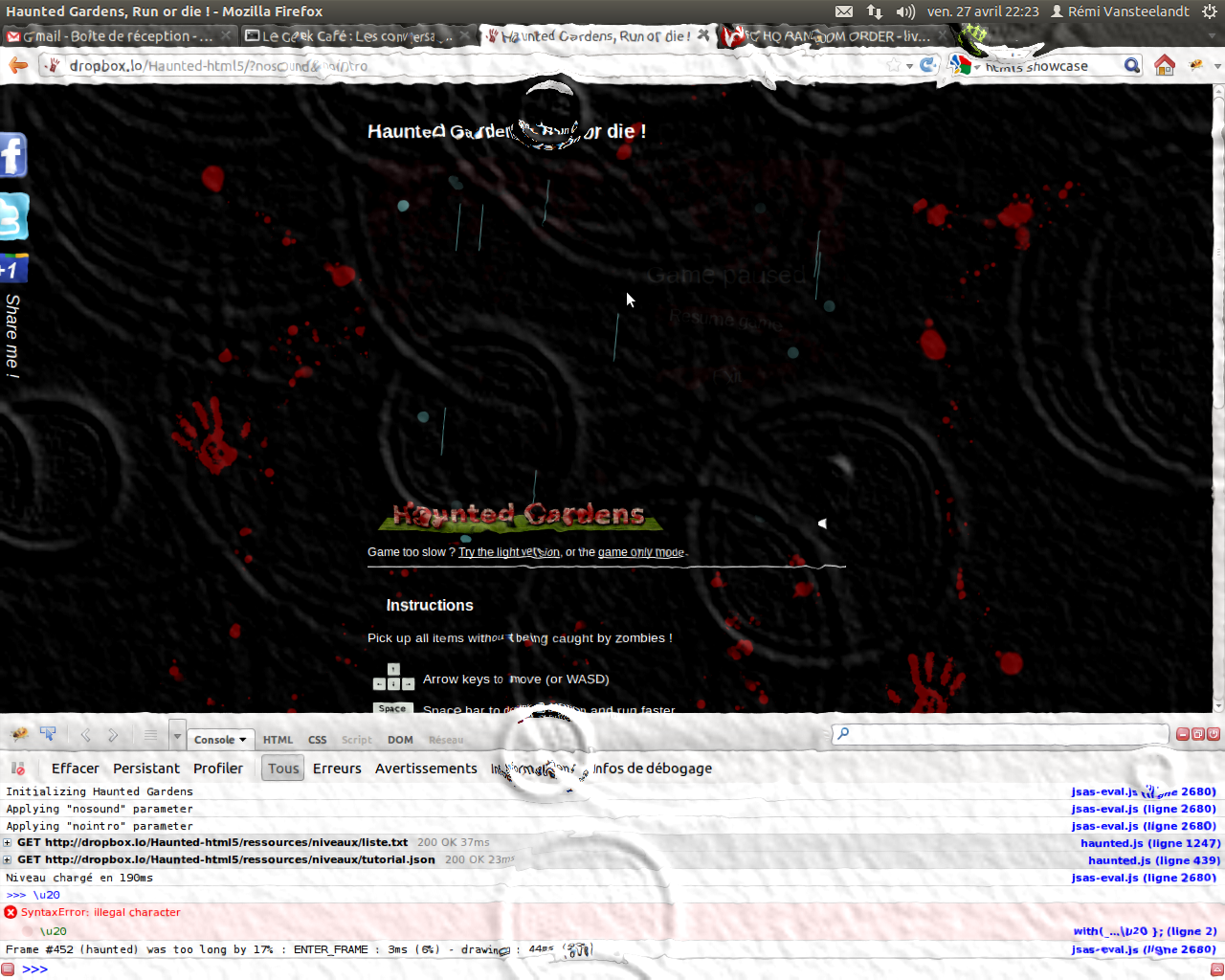Viewport: 1225px width, 980px height.
Task: Click the Firebug search input field
Action: (1000, 734)
